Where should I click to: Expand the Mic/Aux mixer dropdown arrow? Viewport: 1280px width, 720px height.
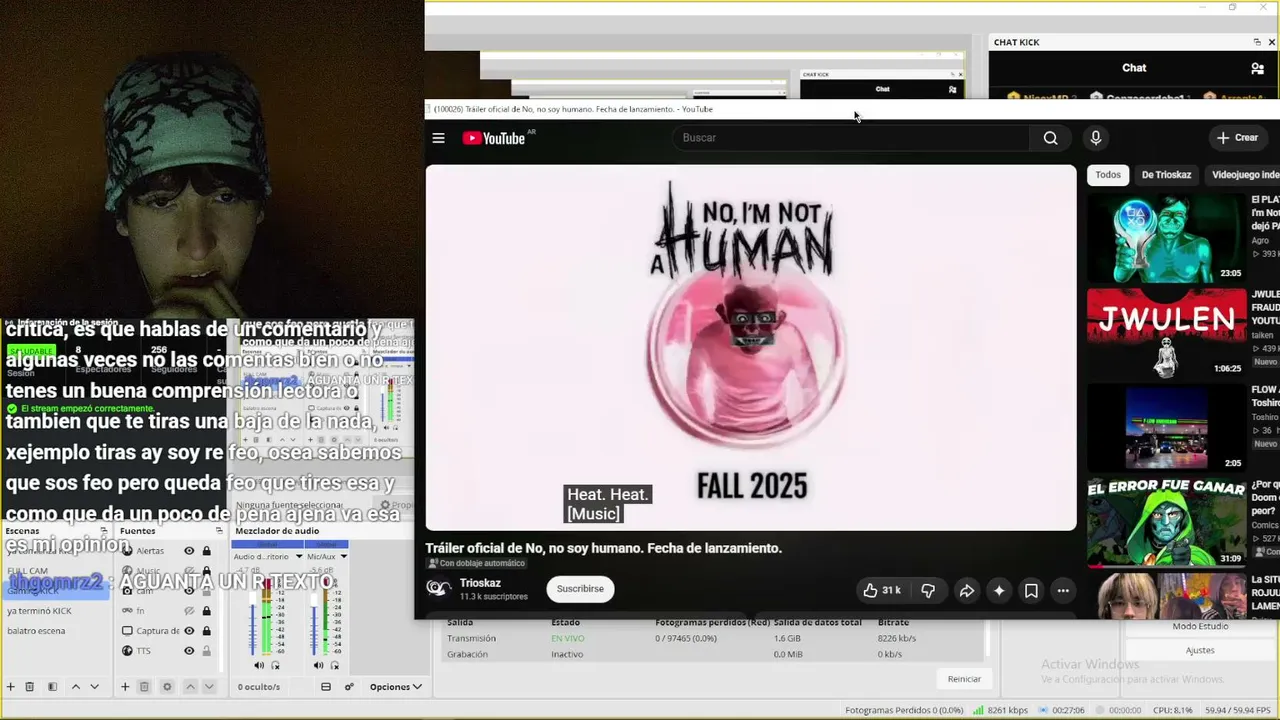click(x=343, y=557)
